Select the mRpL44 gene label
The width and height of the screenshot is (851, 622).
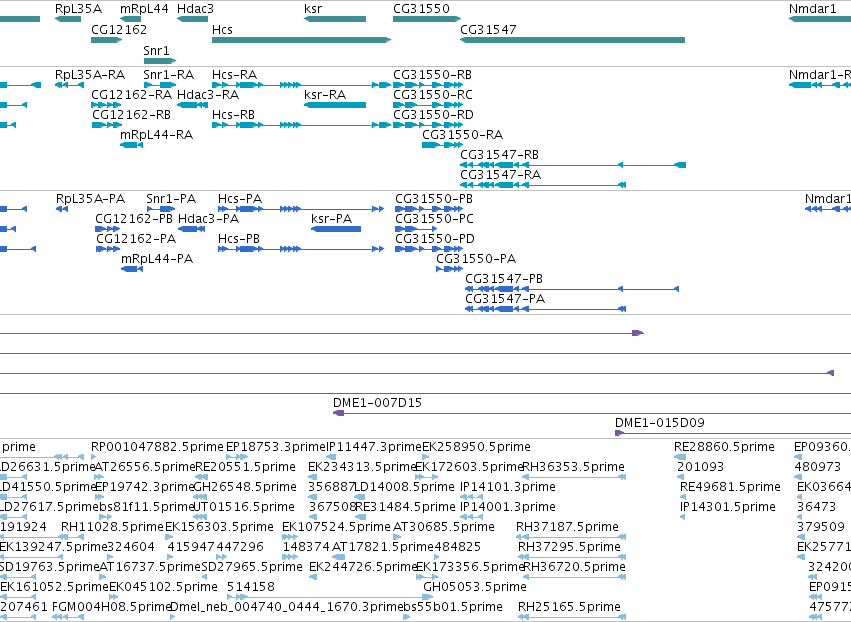coord(144,9)
